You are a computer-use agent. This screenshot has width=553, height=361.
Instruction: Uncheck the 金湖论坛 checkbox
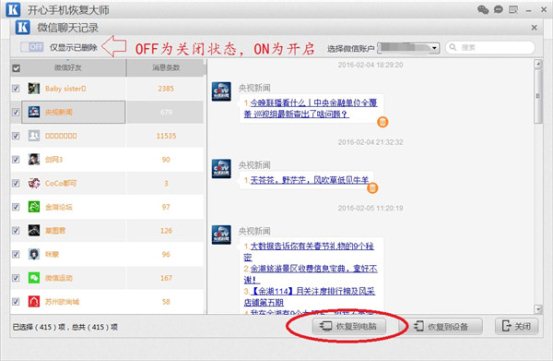pyautogui.click(x=16, y=207)
